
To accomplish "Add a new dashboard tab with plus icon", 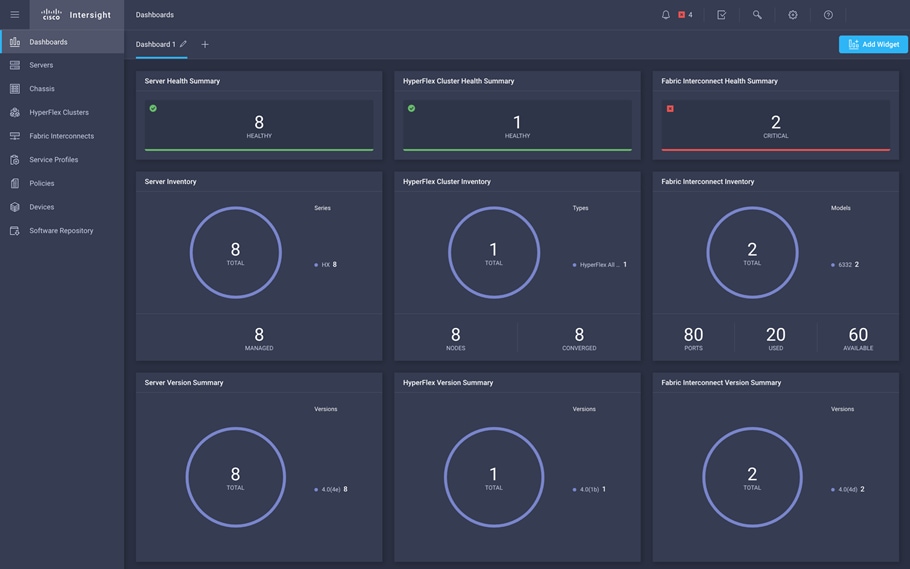I will click(x=205, y=44).
